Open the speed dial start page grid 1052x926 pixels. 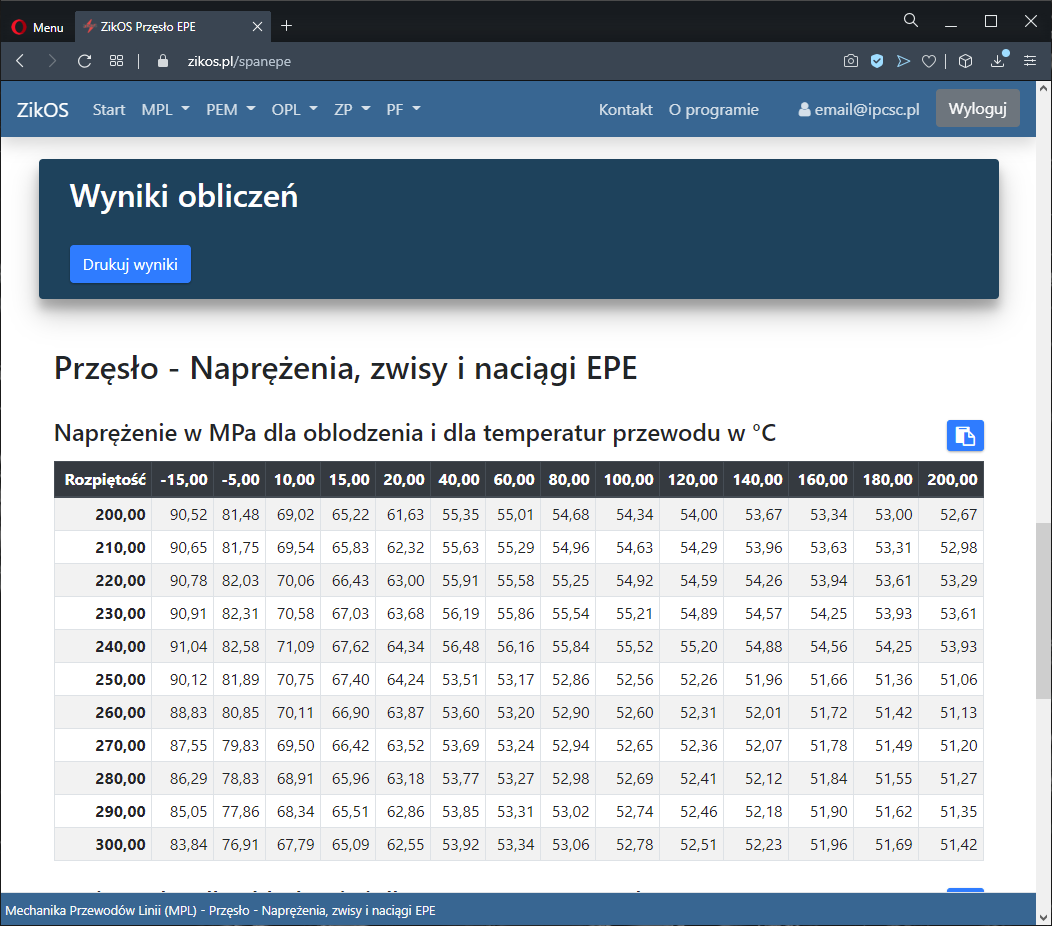117,61
